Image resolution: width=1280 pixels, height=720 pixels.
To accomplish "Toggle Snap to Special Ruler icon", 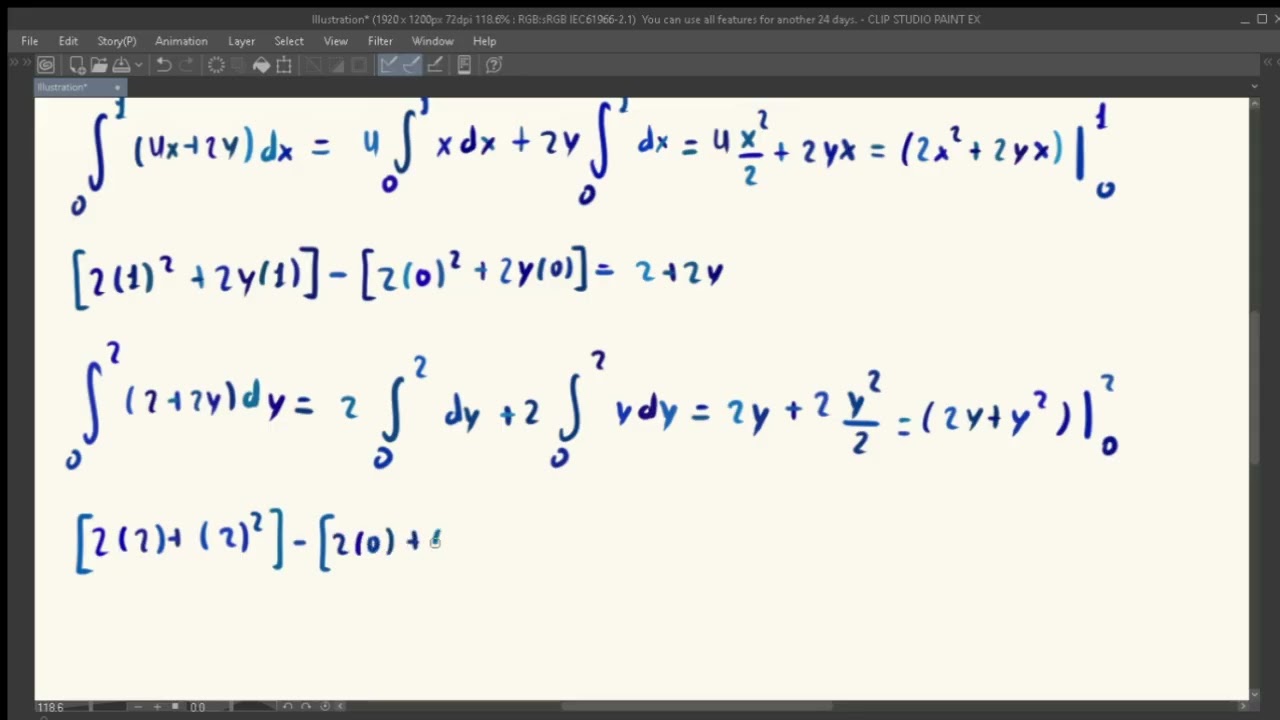I will 411,65.
